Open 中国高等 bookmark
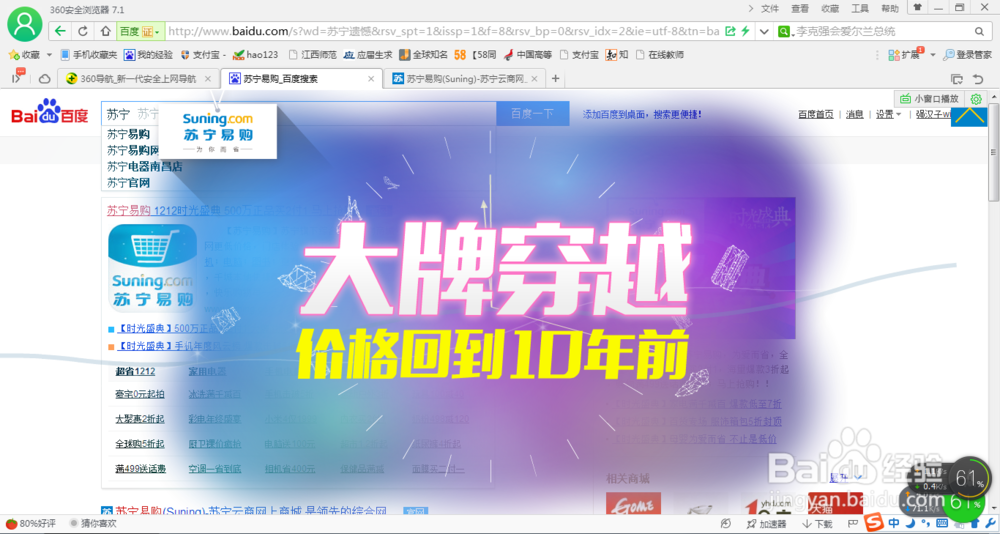The height and width of the screenshot is (534, 1000). [528, 55]
